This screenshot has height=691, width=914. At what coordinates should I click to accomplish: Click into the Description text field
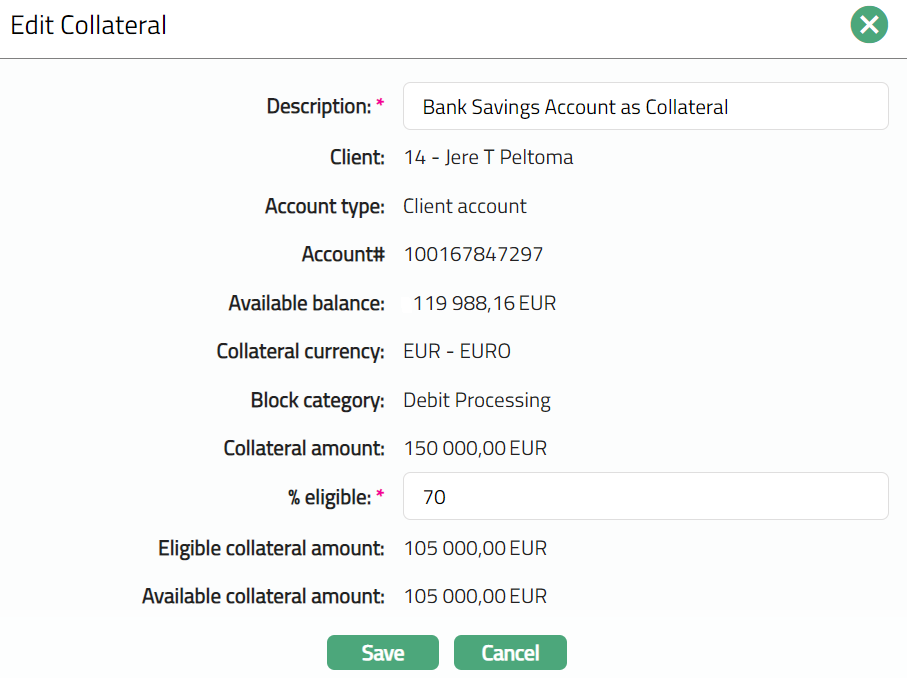645,106
